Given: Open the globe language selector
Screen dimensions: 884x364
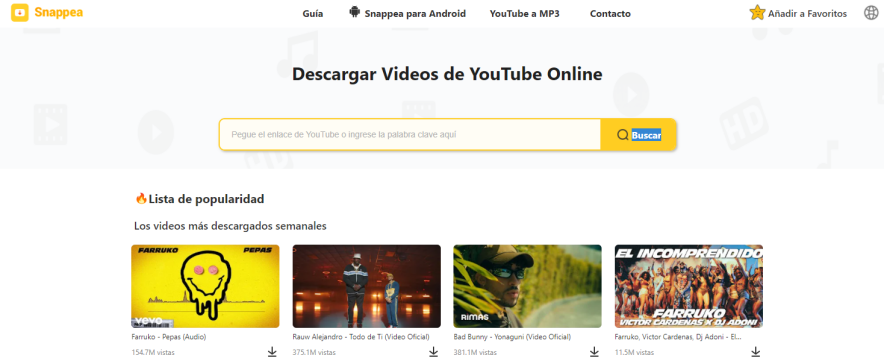Looking at the screenshot, I should click(x=871, y=12).
